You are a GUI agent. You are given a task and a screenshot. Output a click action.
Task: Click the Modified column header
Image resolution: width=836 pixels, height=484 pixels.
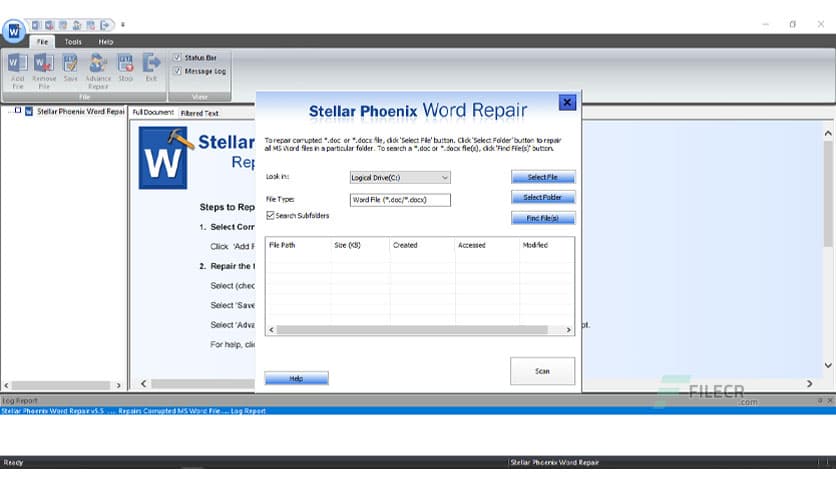[x=547, y=245]
